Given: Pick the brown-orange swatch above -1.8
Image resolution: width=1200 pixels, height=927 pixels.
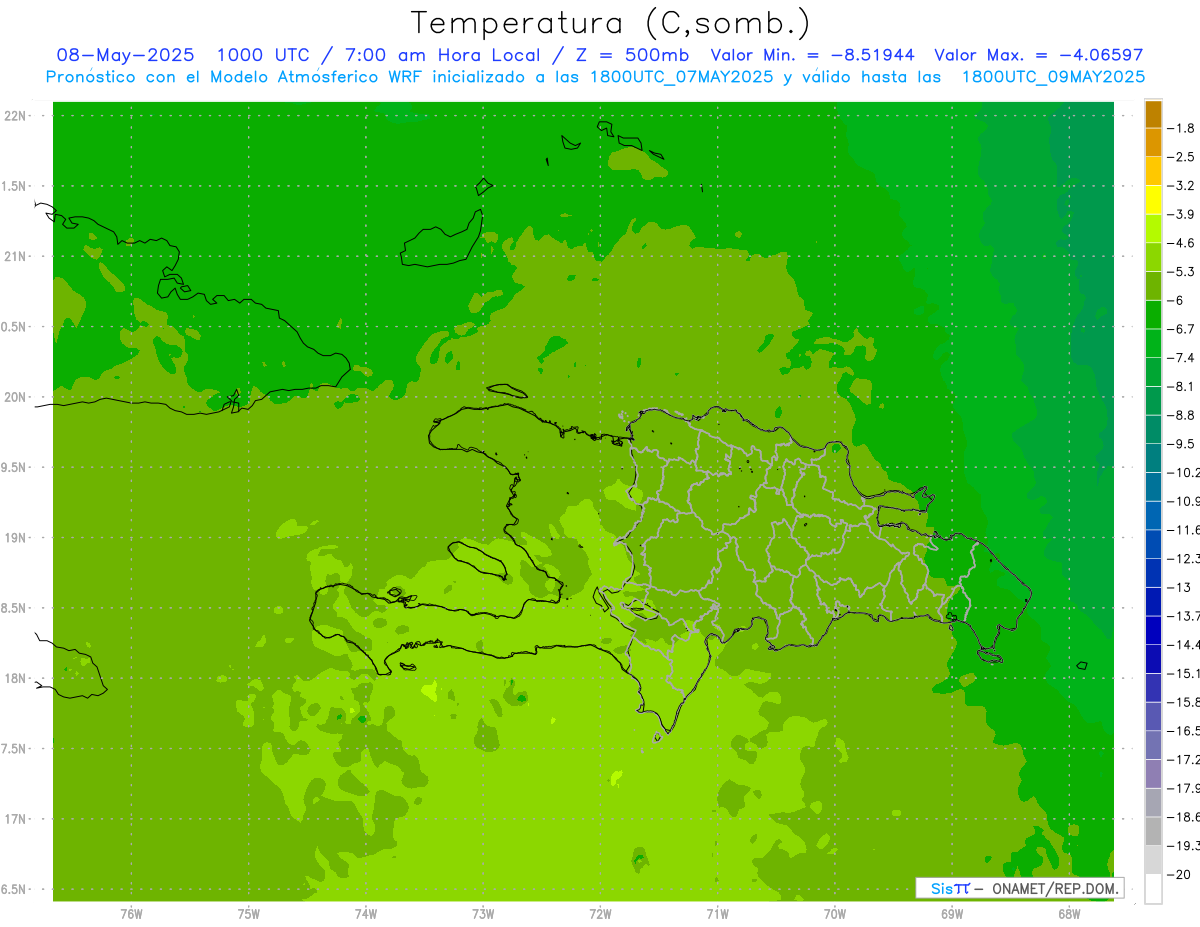Looking at the screenshot, I should [x=1153, y=114].
